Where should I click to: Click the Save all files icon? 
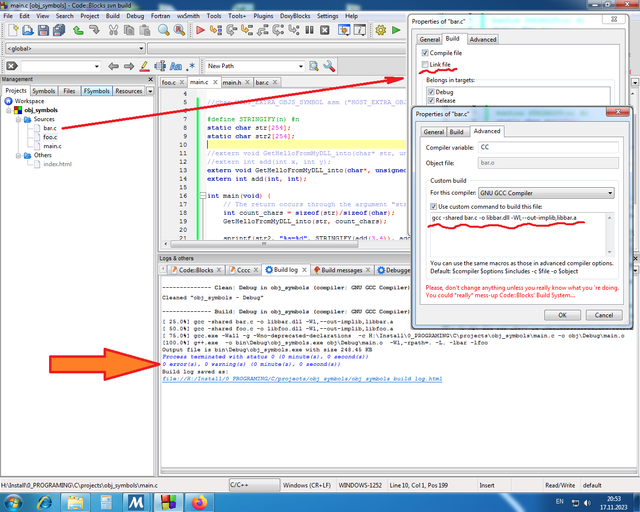(x=59, y=30)
